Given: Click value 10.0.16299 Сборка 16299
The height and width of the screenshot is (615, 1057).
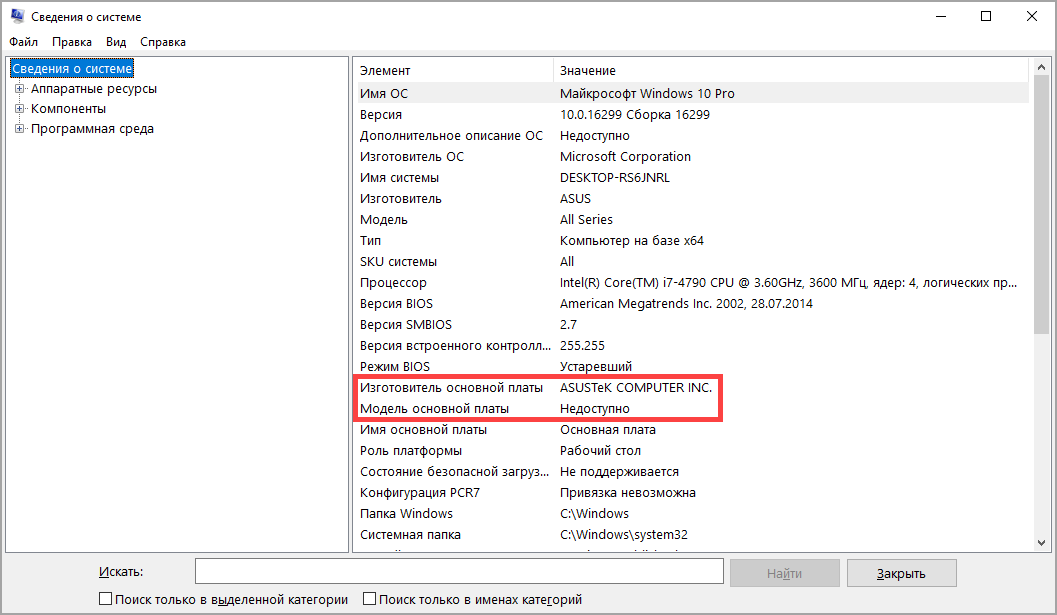Looking at the screenshot, I should click(635, 115).
